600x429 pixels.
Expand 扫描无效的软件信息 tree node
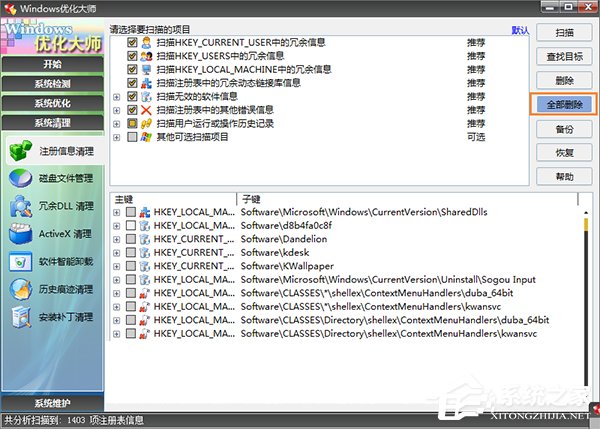pyautogui.click(x=117, y=97)
